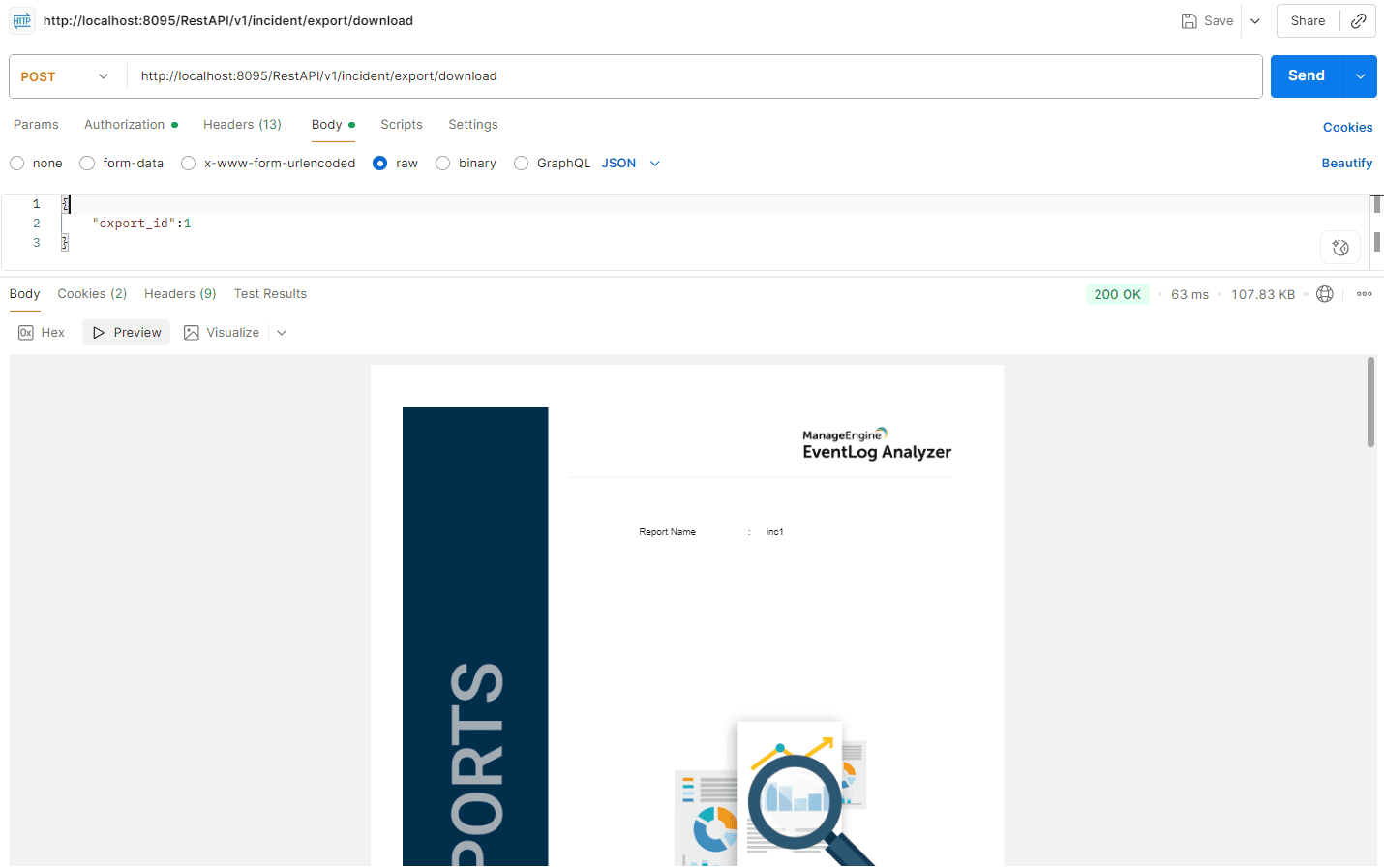Click the HTTP request icon in the header
Viewport: 1384px width, 868px height.
(21, 20)
